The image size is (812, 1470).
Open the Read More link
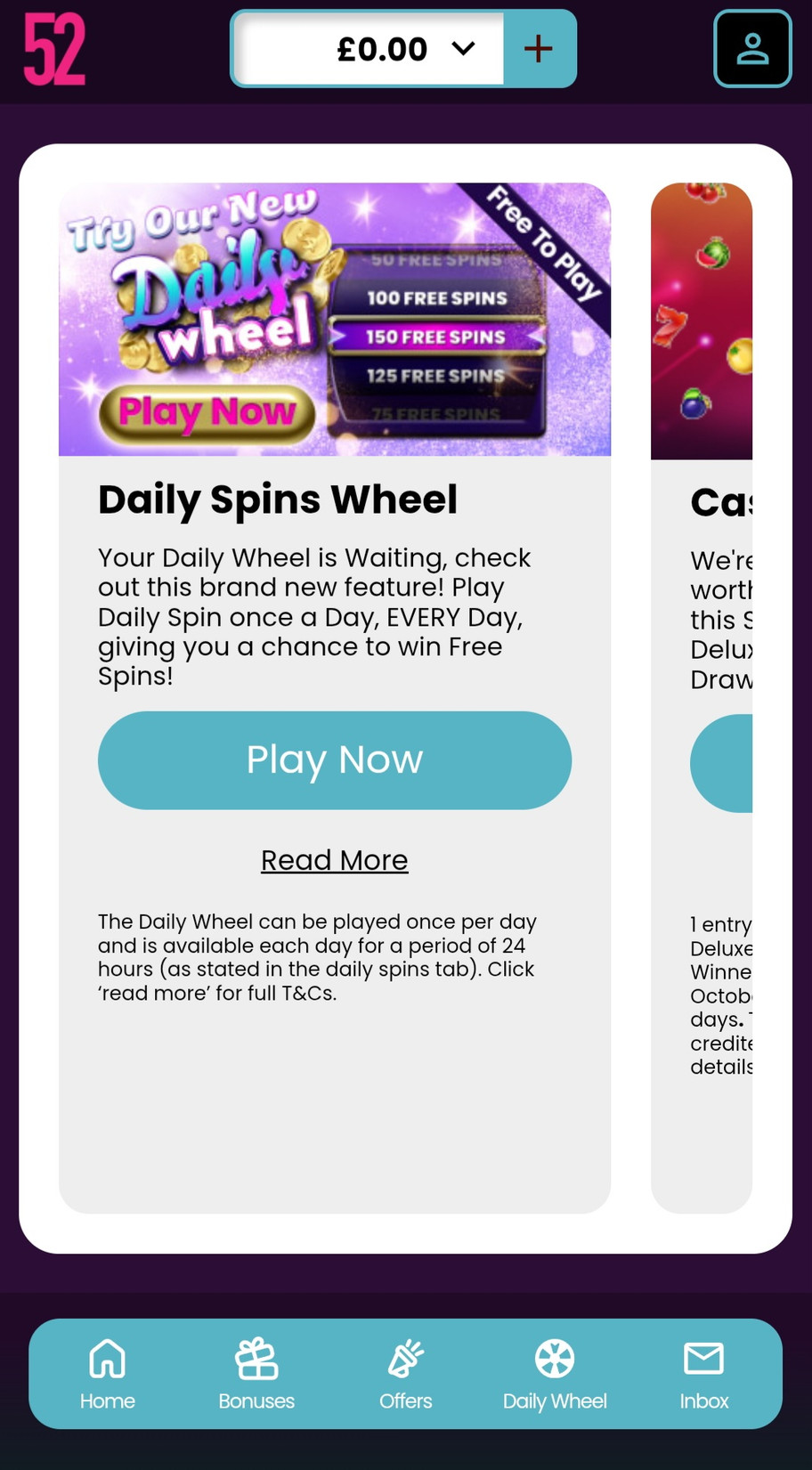pyautogui.click(x=335, y=860)
